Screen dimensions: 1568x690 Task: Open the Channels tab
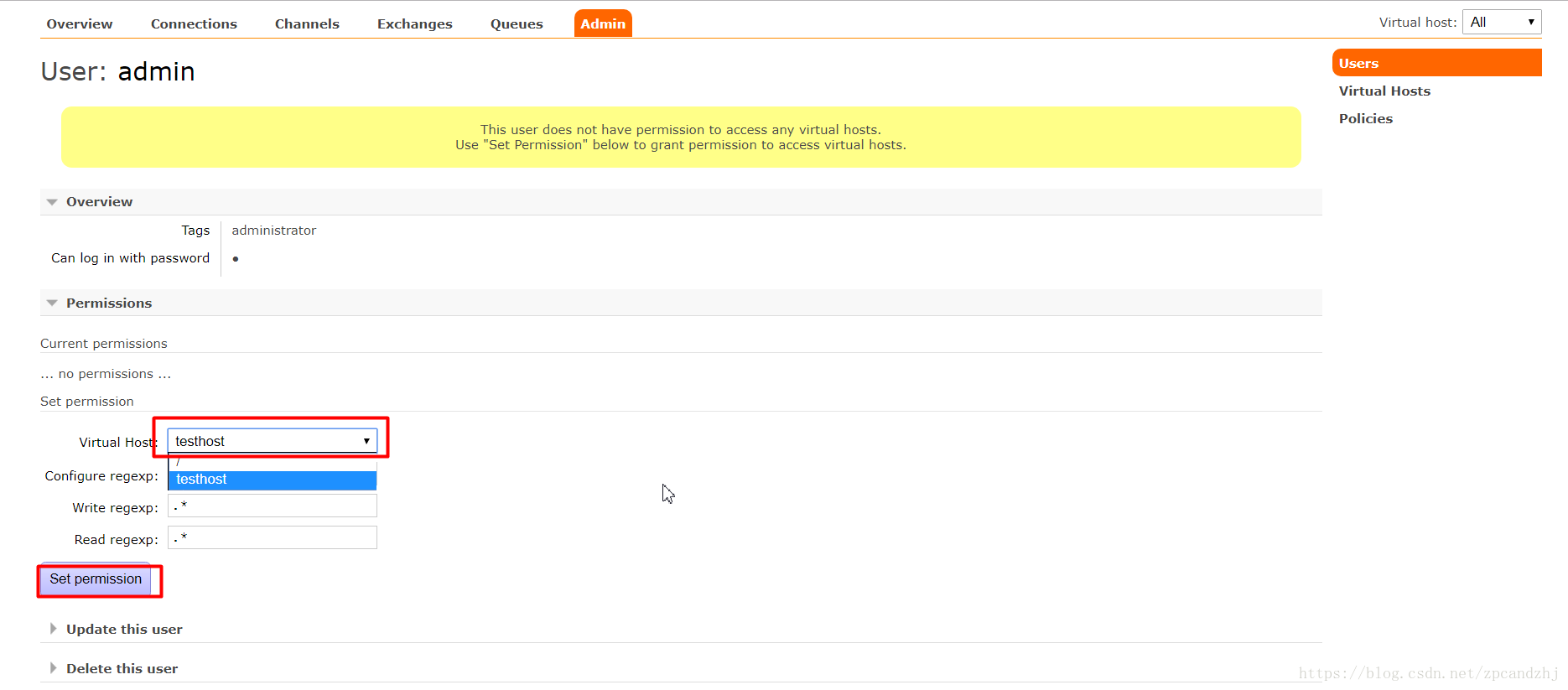pyautogui.click(x=307, y=24)
